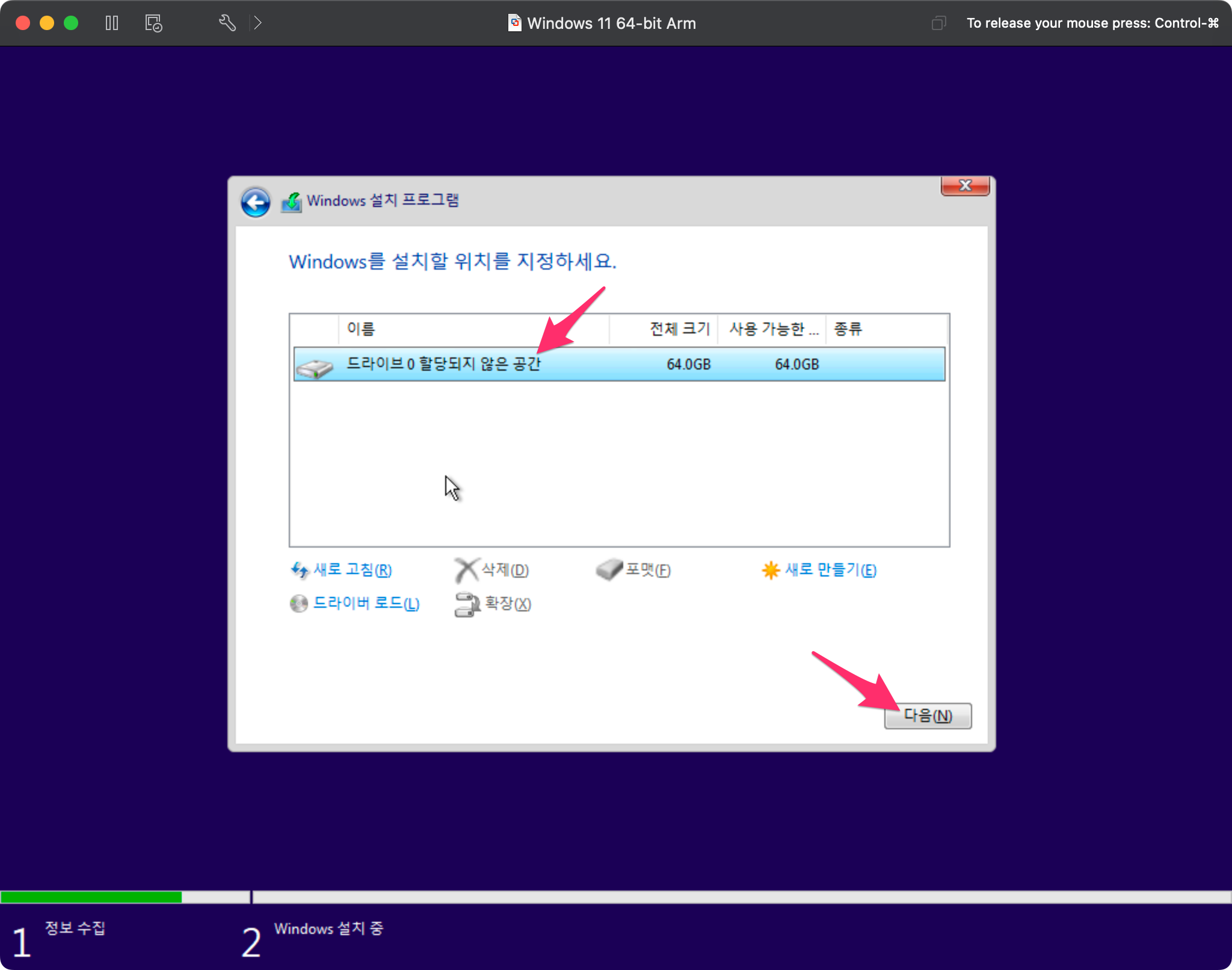
Task: Click the extend (확장) option
Action: 507,603
